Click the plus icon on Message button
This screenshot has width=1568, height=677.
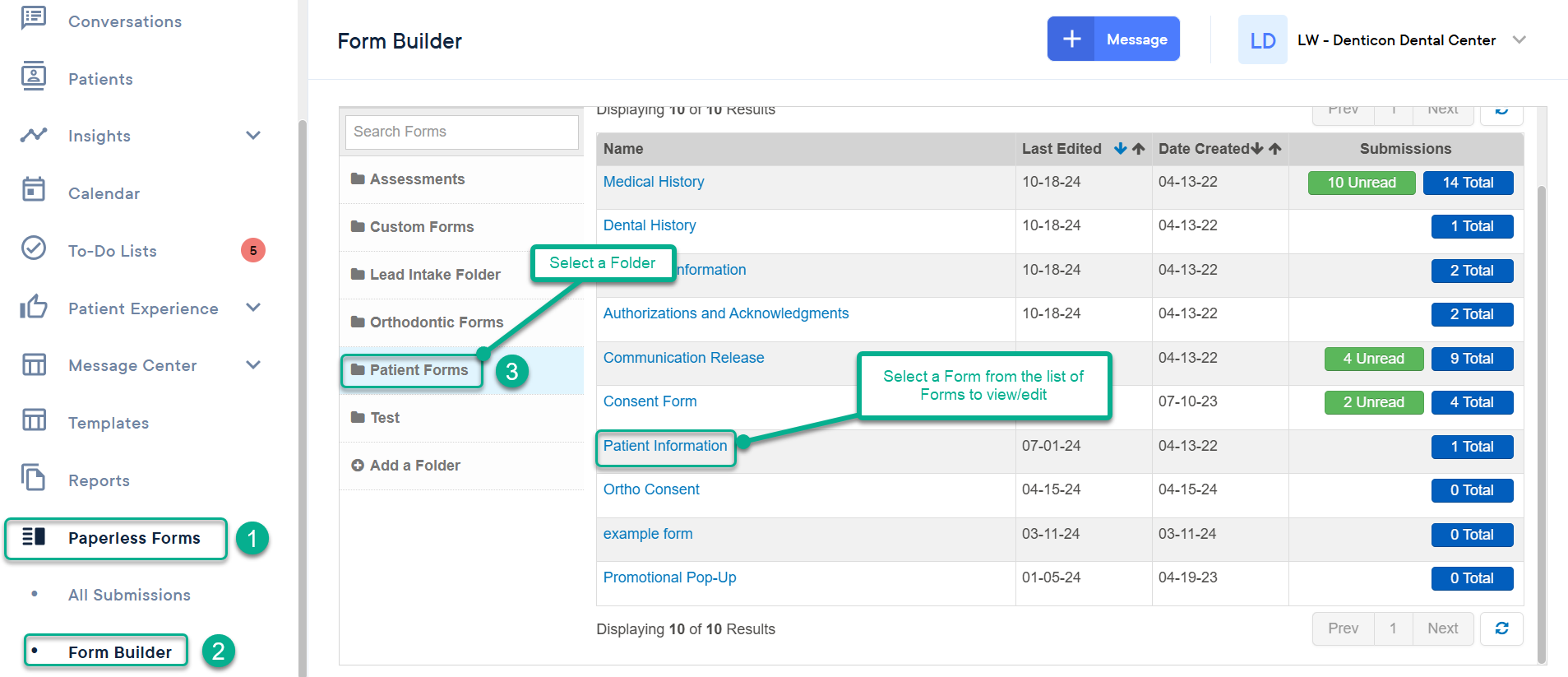[x=1071, y=39]
